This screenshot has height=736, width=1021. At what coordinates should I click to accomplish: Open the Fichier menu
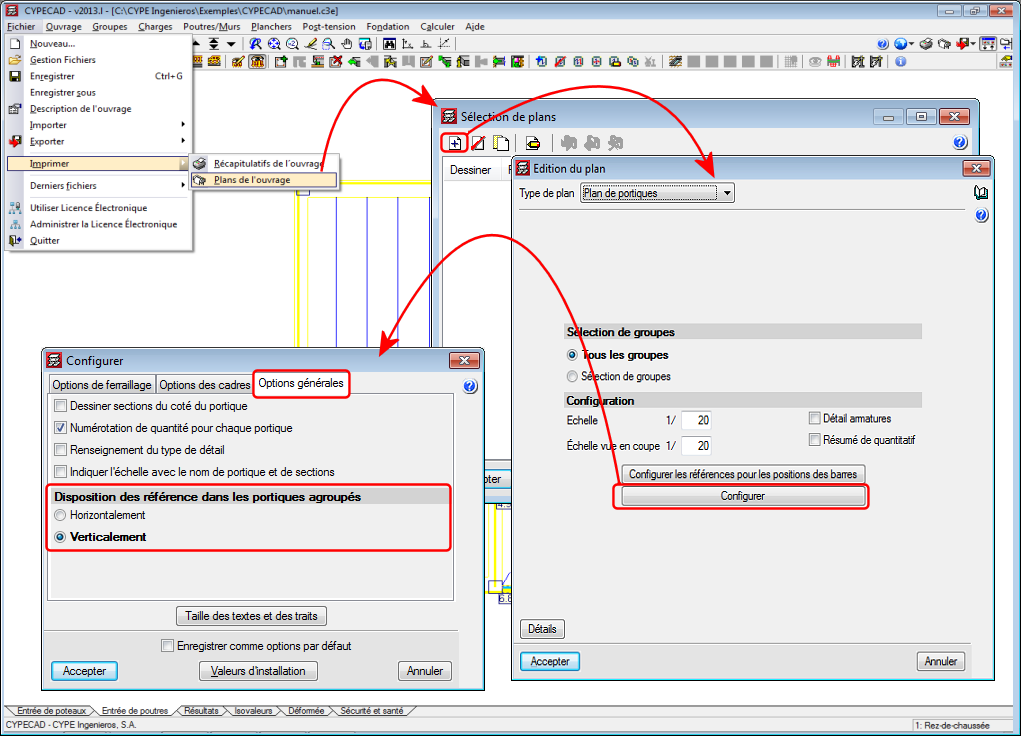(x=21, y=27)
